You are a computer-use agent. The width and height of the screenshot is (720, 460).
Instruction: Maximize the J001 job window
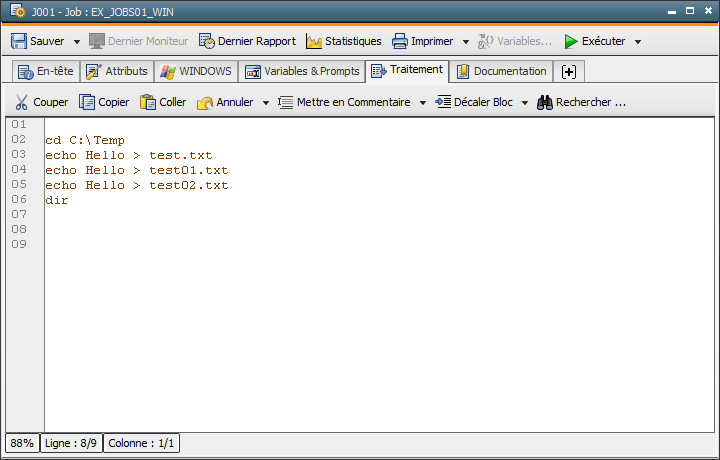tap(690, 11)
